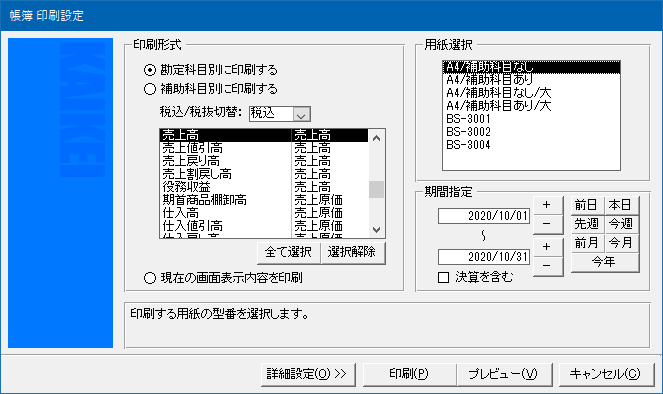Expand options with 詳細設定(O) >> button

[308, 374]
